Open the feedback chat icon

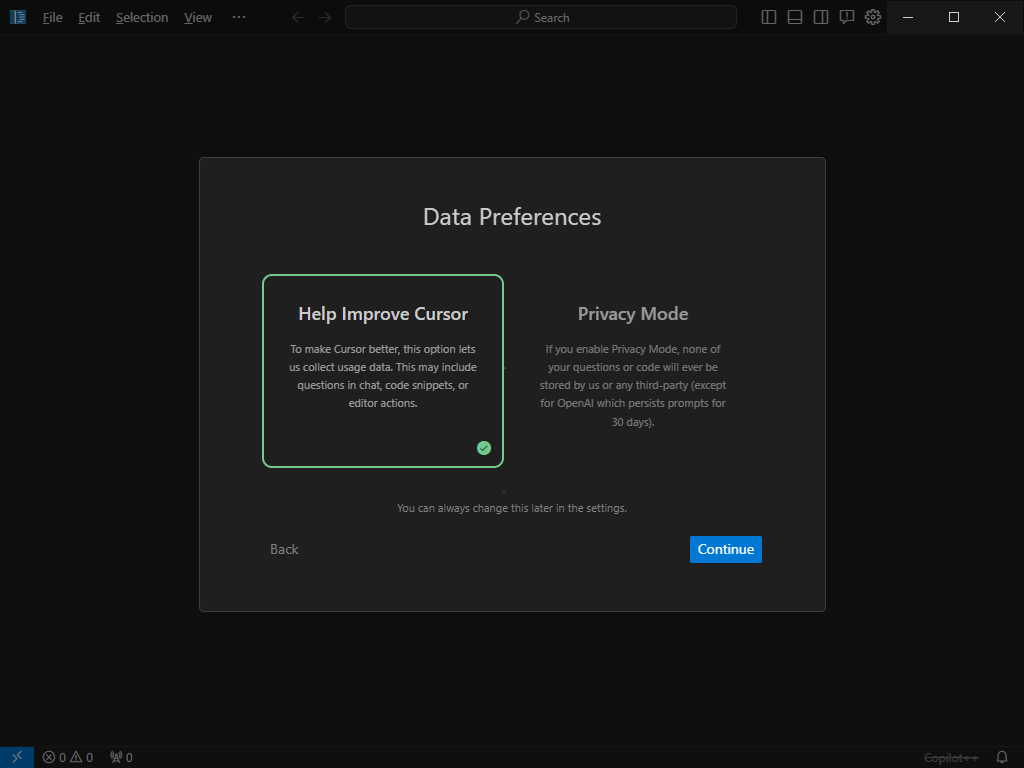(x=847, y=18)
